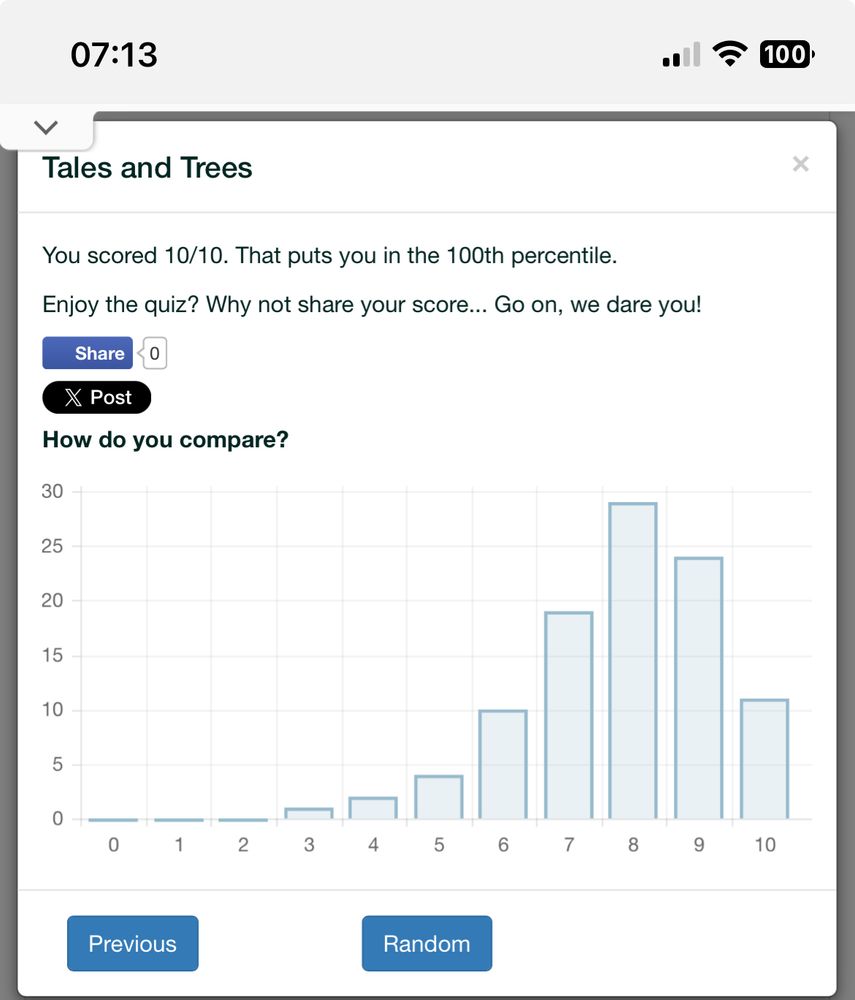Click the chart bar for score 9
The image size is (855, 1000).
698,689
